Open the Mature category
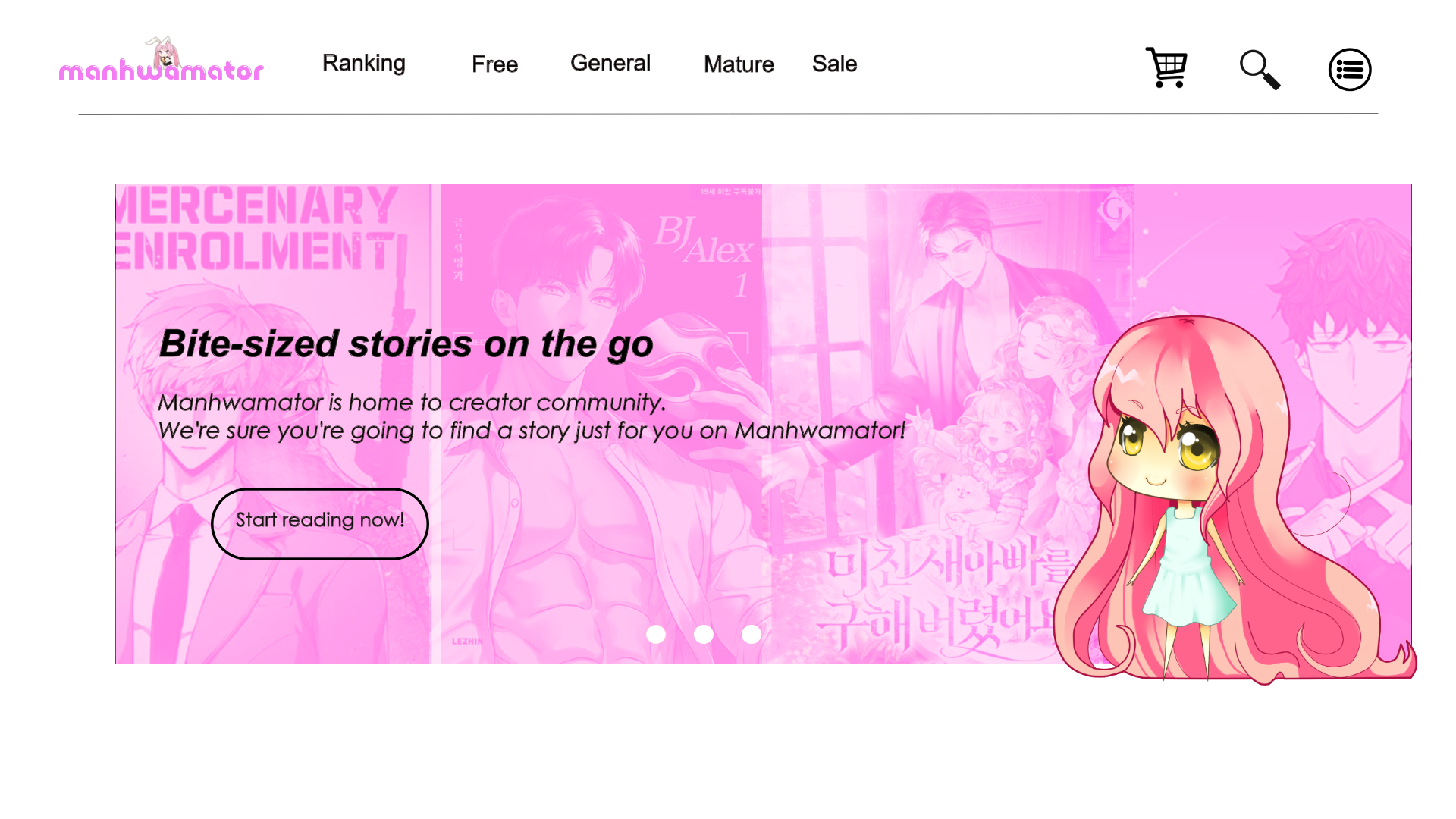The width and height of the screenshot is (1456, 819). coord(739,64)
